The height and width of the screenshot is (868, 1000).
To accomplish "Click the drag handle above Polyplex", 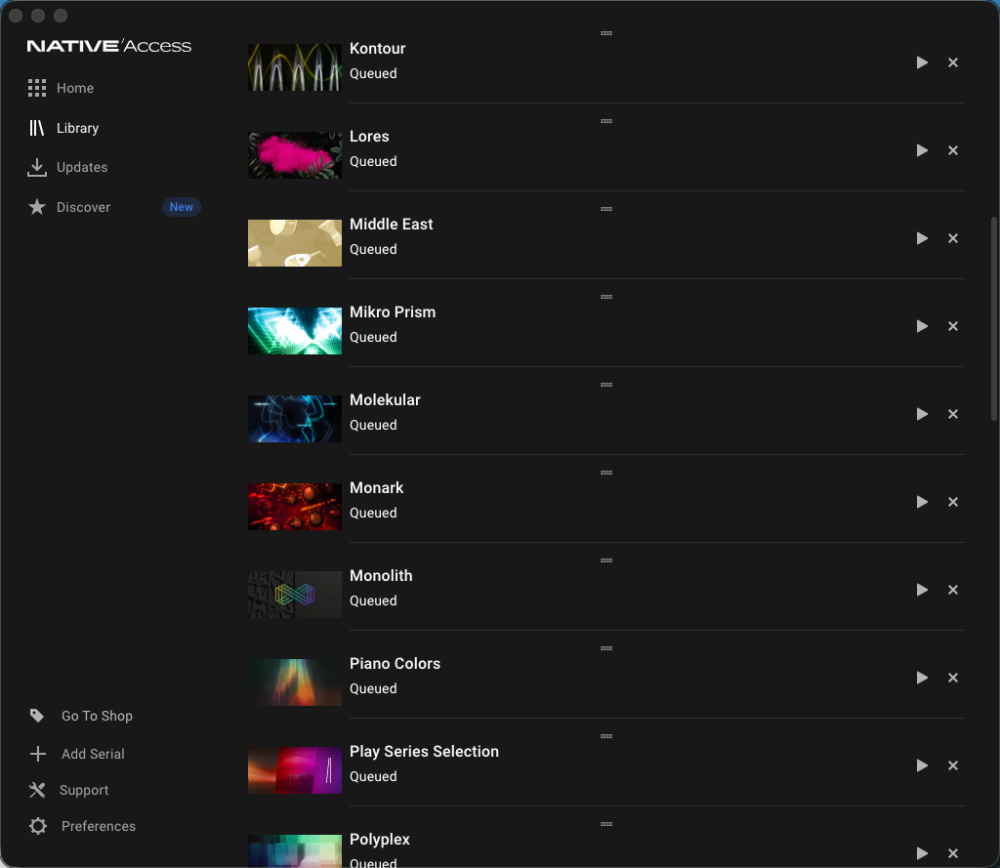I will 606,825.
